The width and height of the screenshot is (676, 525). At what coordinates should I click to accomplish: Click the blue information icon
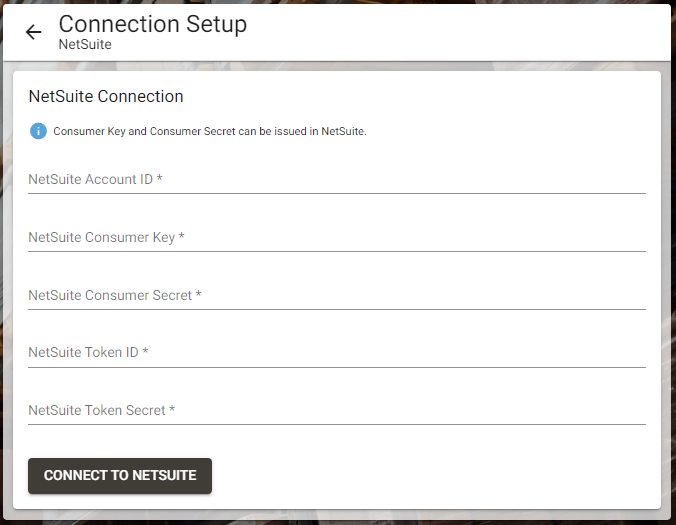[x=38, y=131]
